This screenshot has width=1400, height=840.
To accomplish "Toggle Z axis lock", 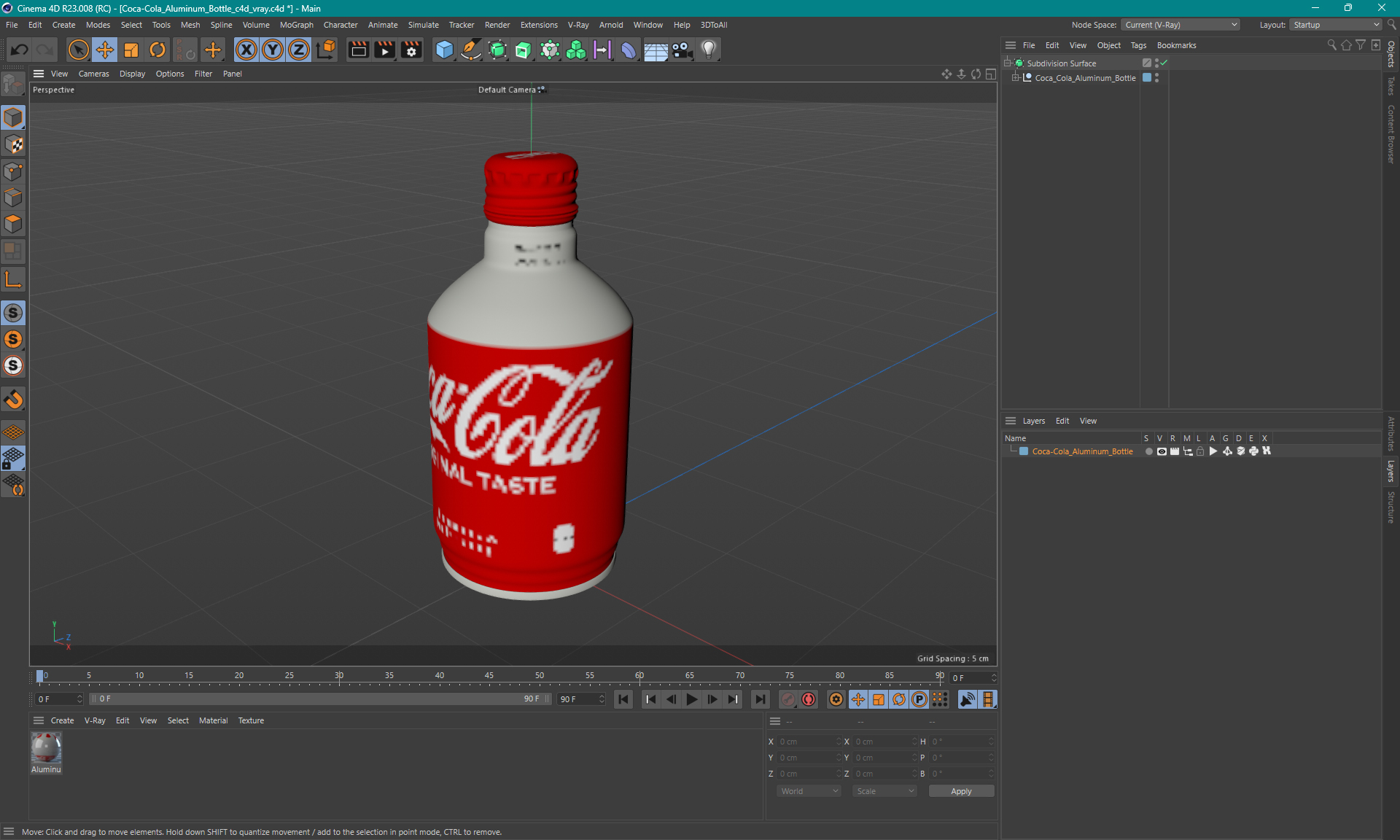I will pos(299,50).
